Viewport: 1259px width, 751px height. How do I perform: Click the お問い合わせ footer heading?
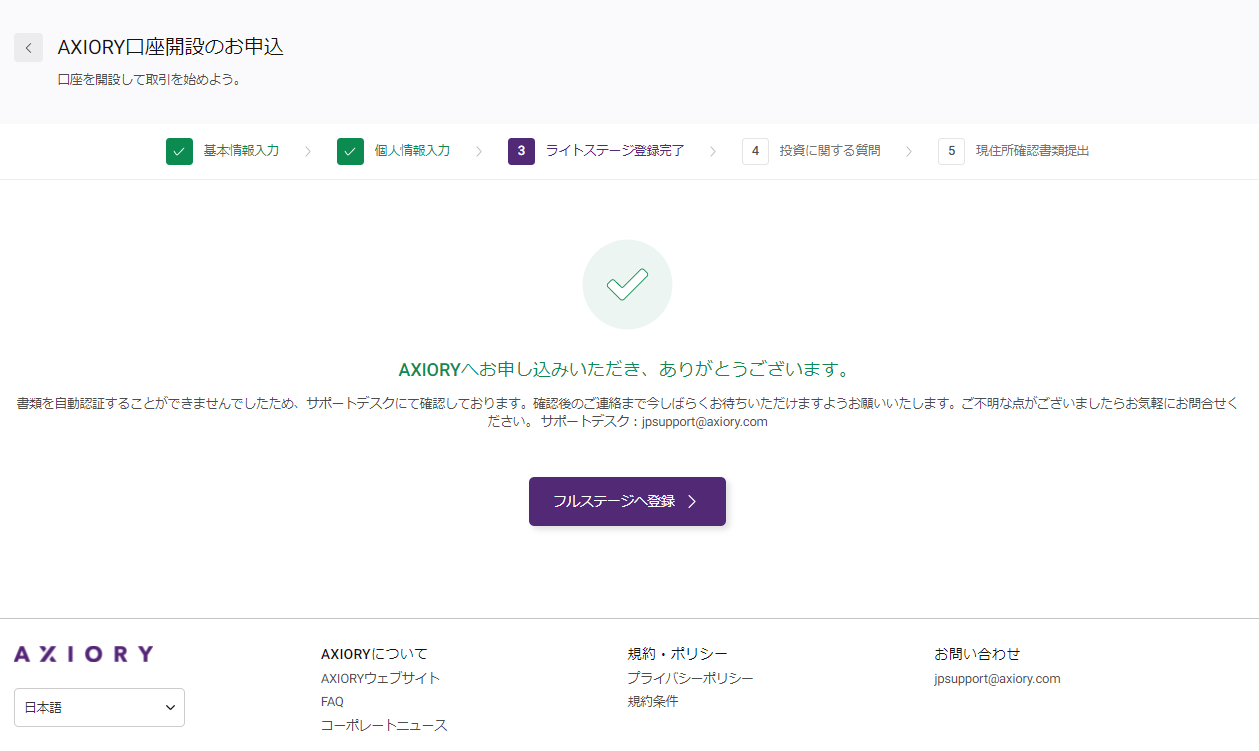(x=977, y=654)
